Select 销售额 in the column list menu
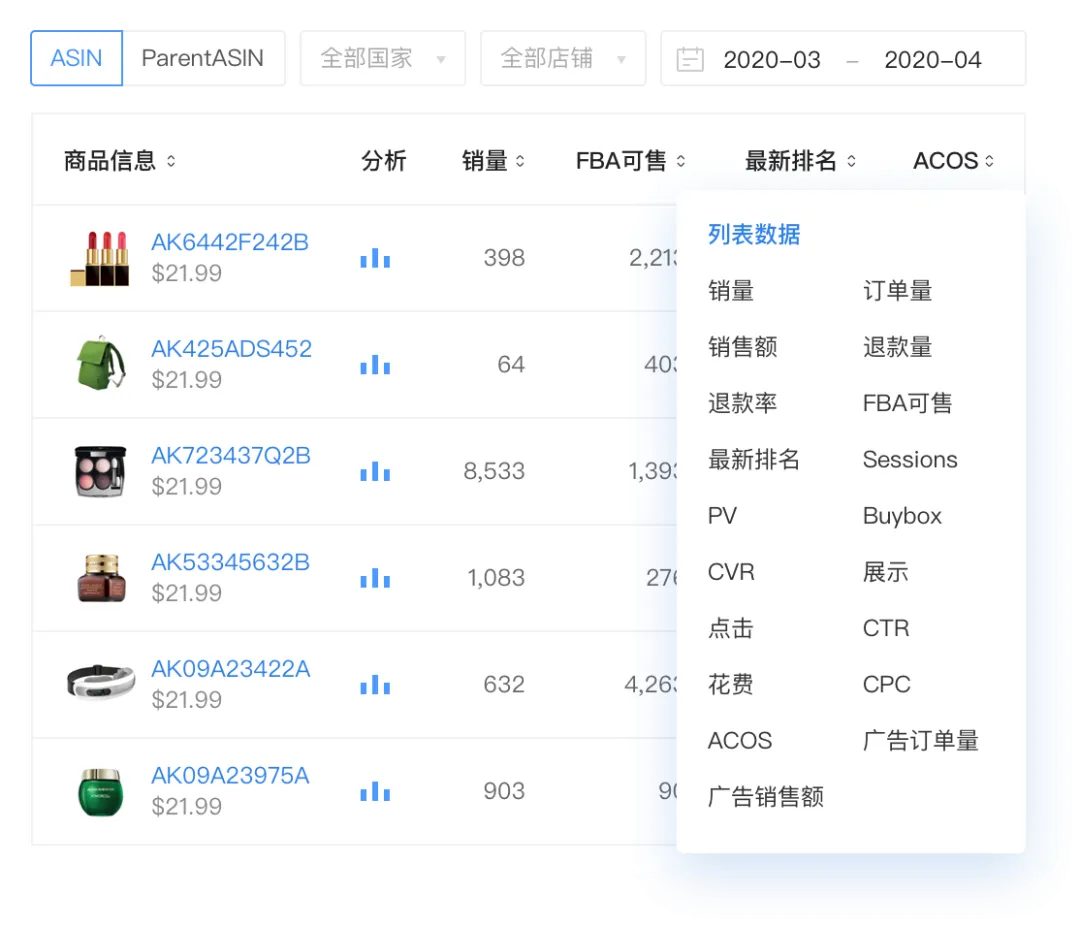 tap(742, 347)
